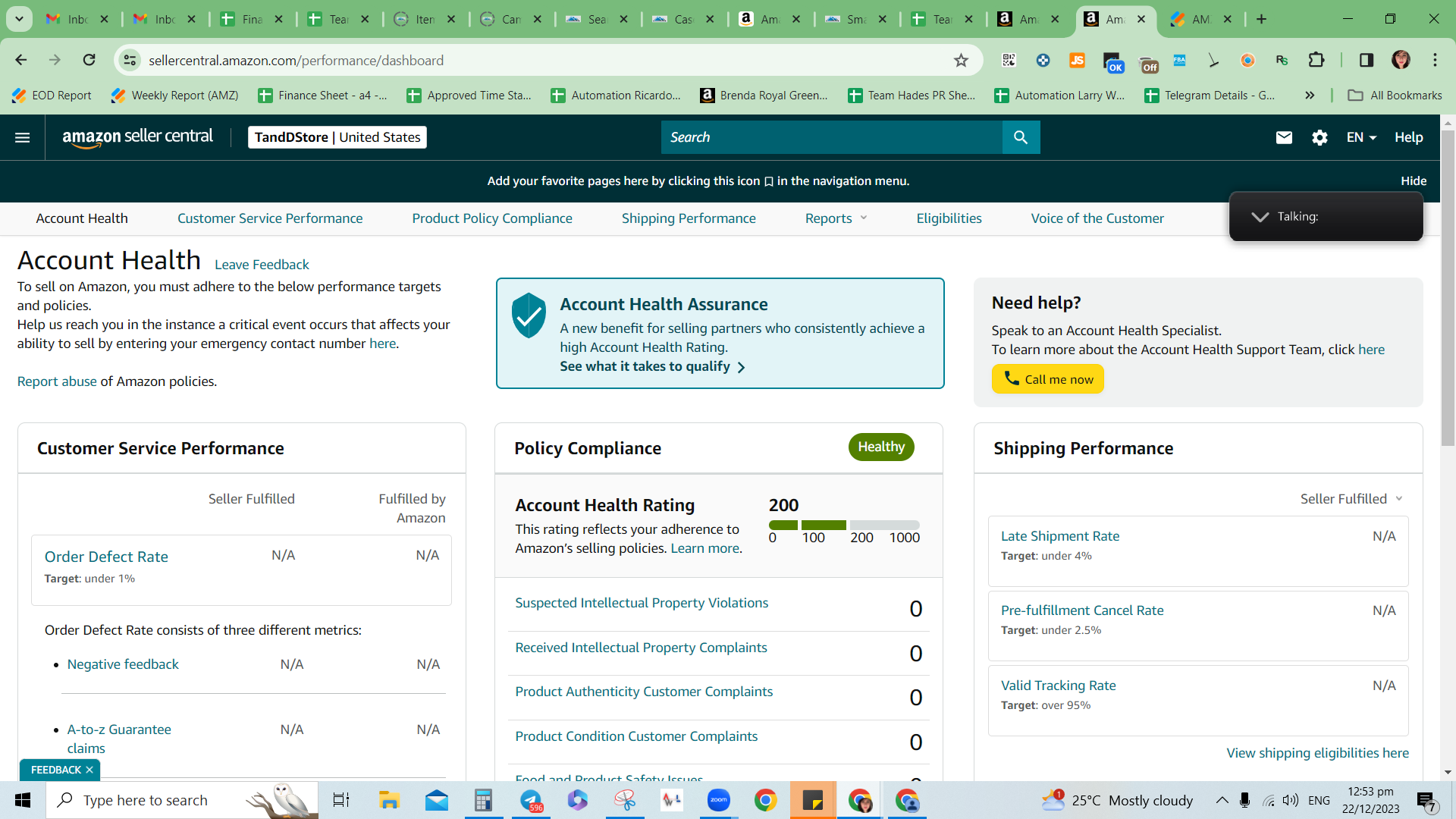Open File Explorer from the taskbar
This screenshot has height=819, width=1456.
coord(389,800)
